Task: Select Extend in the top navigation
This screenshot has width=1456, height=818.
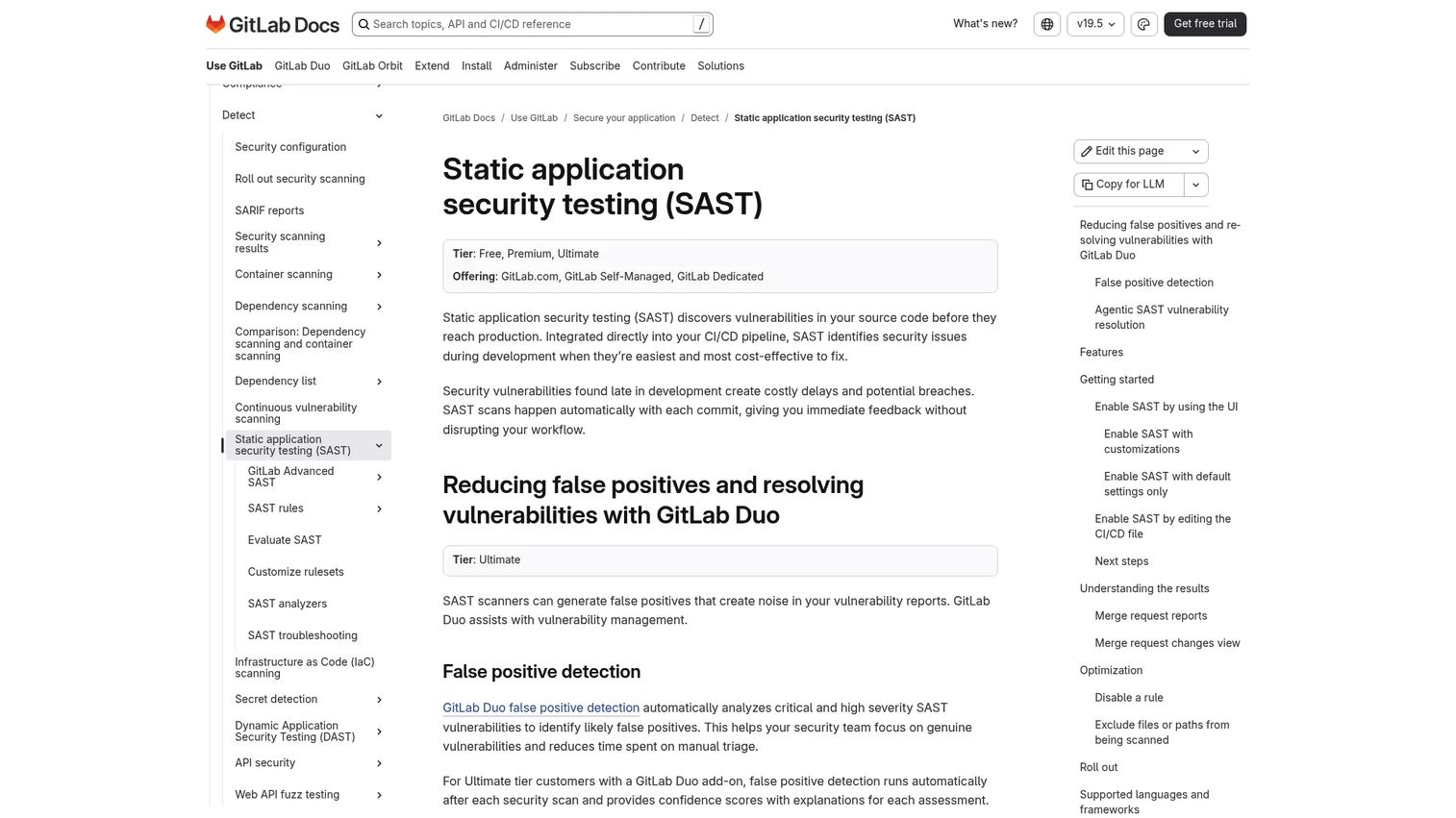Action: (x=432, y=66)
